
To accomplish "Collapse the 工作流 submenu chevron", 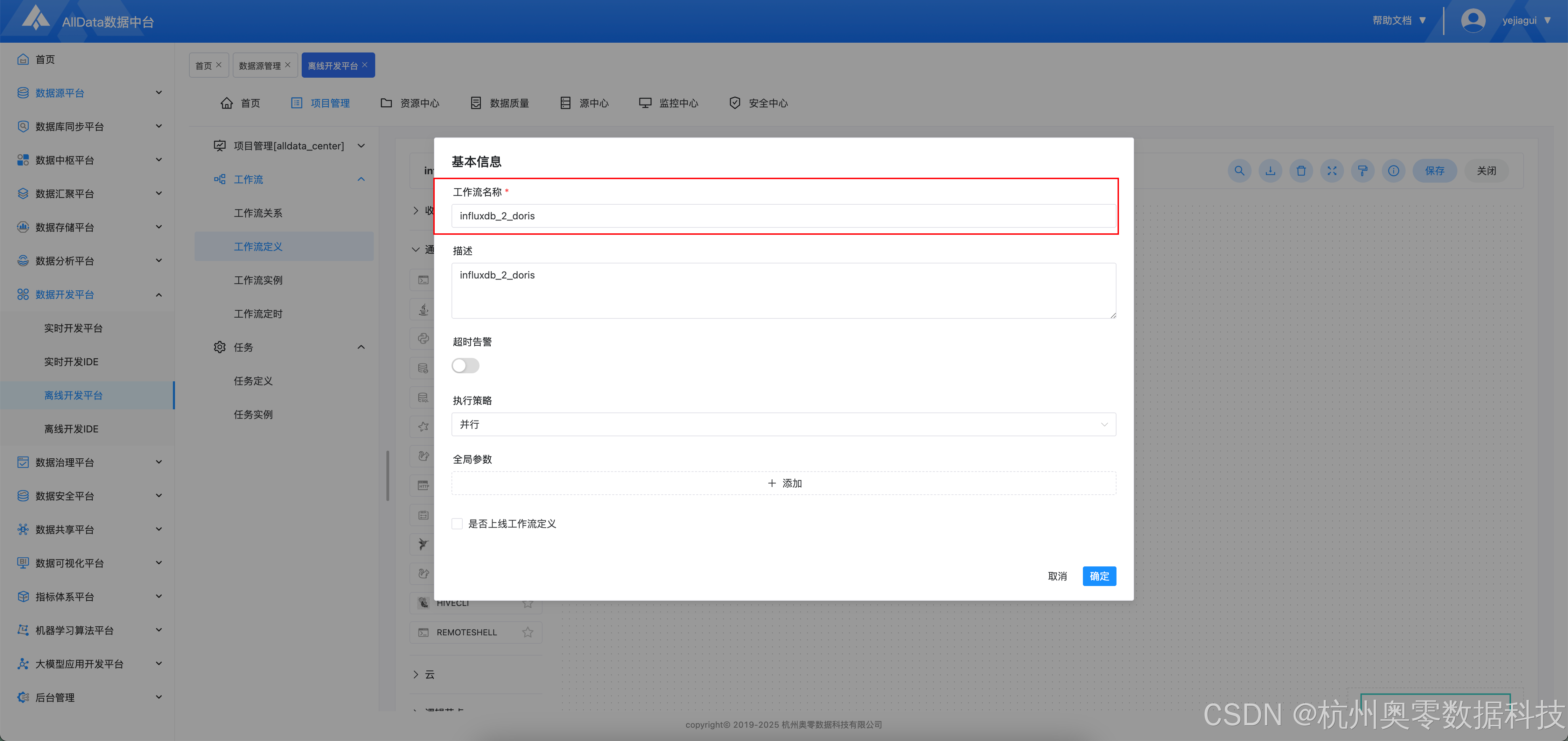I will 361,179.
